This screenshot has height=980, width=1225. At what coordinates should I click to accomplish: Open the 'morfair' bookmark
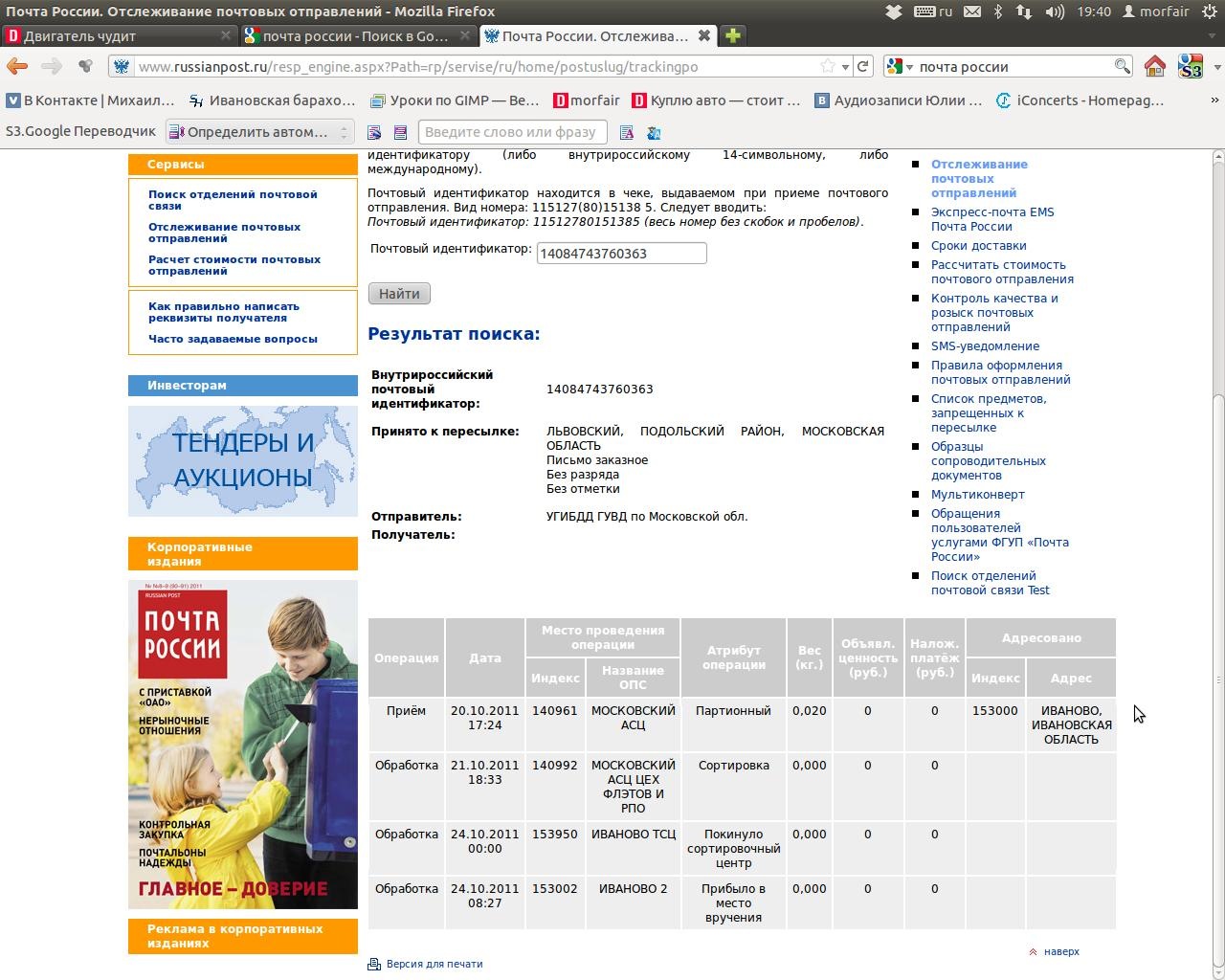click(x=587, y=100)
